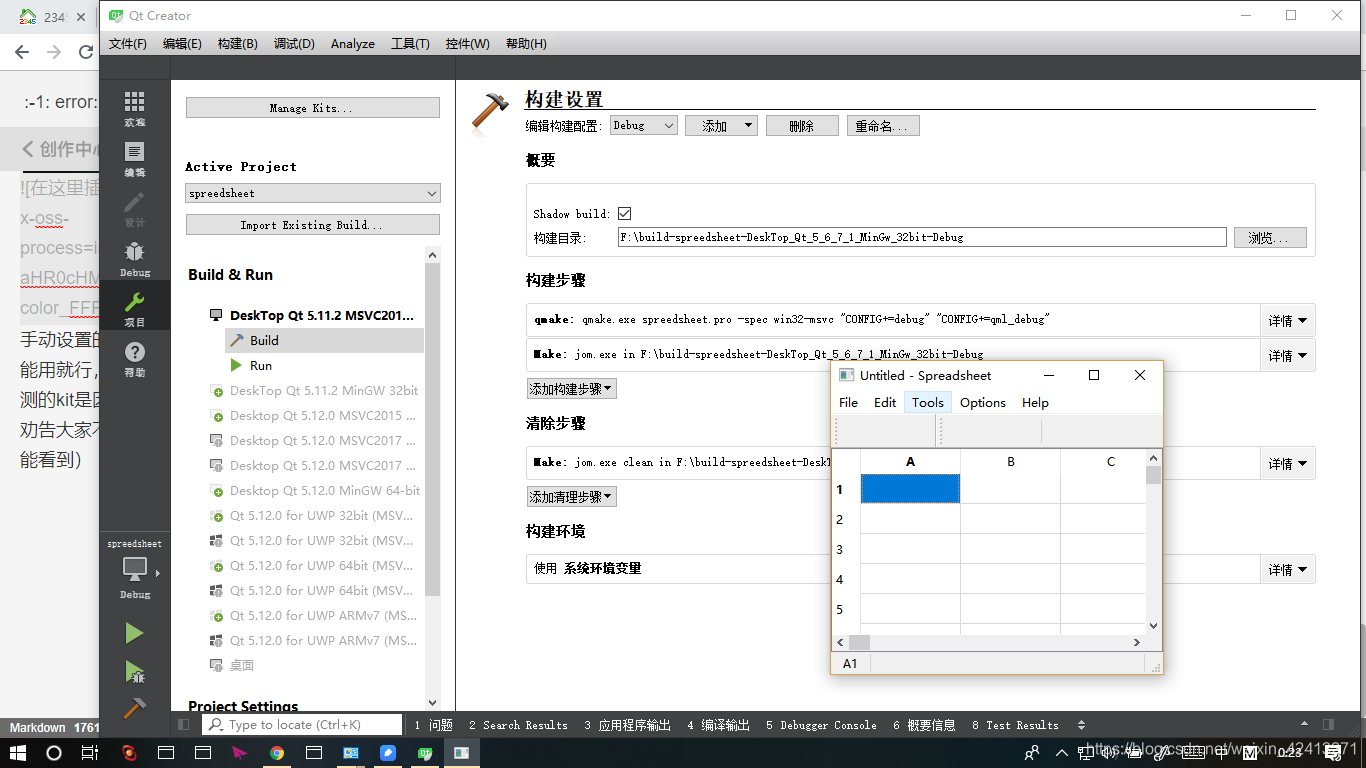Click the Type to locate search field

[x=303, y=724]
